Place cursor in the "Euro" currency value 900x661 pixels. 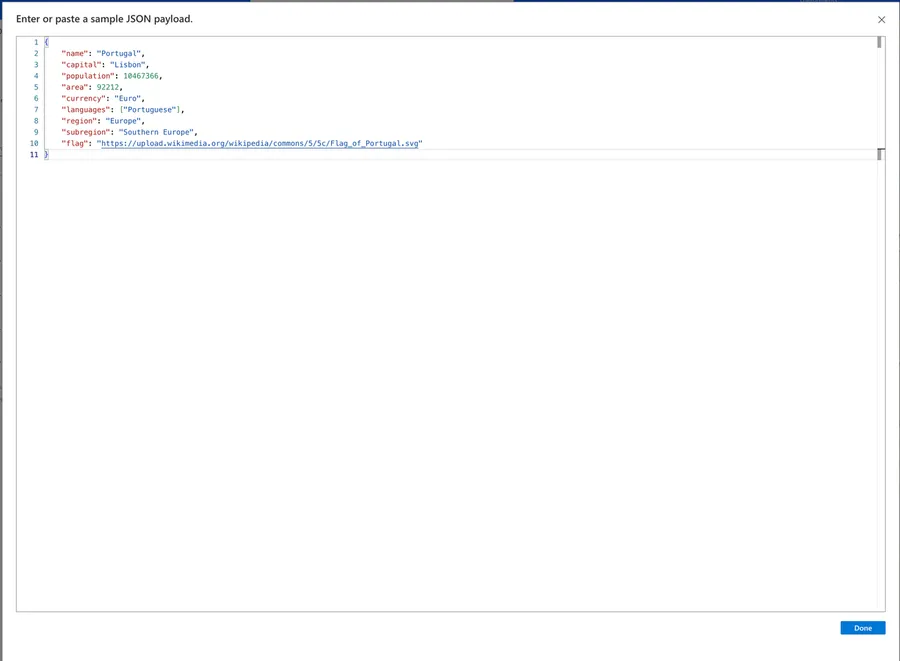click(128, 99)
